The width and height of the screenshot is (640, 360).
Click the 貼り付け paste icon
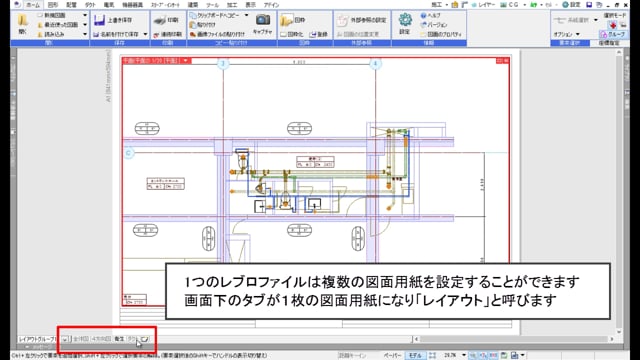[x=193, y=25]
